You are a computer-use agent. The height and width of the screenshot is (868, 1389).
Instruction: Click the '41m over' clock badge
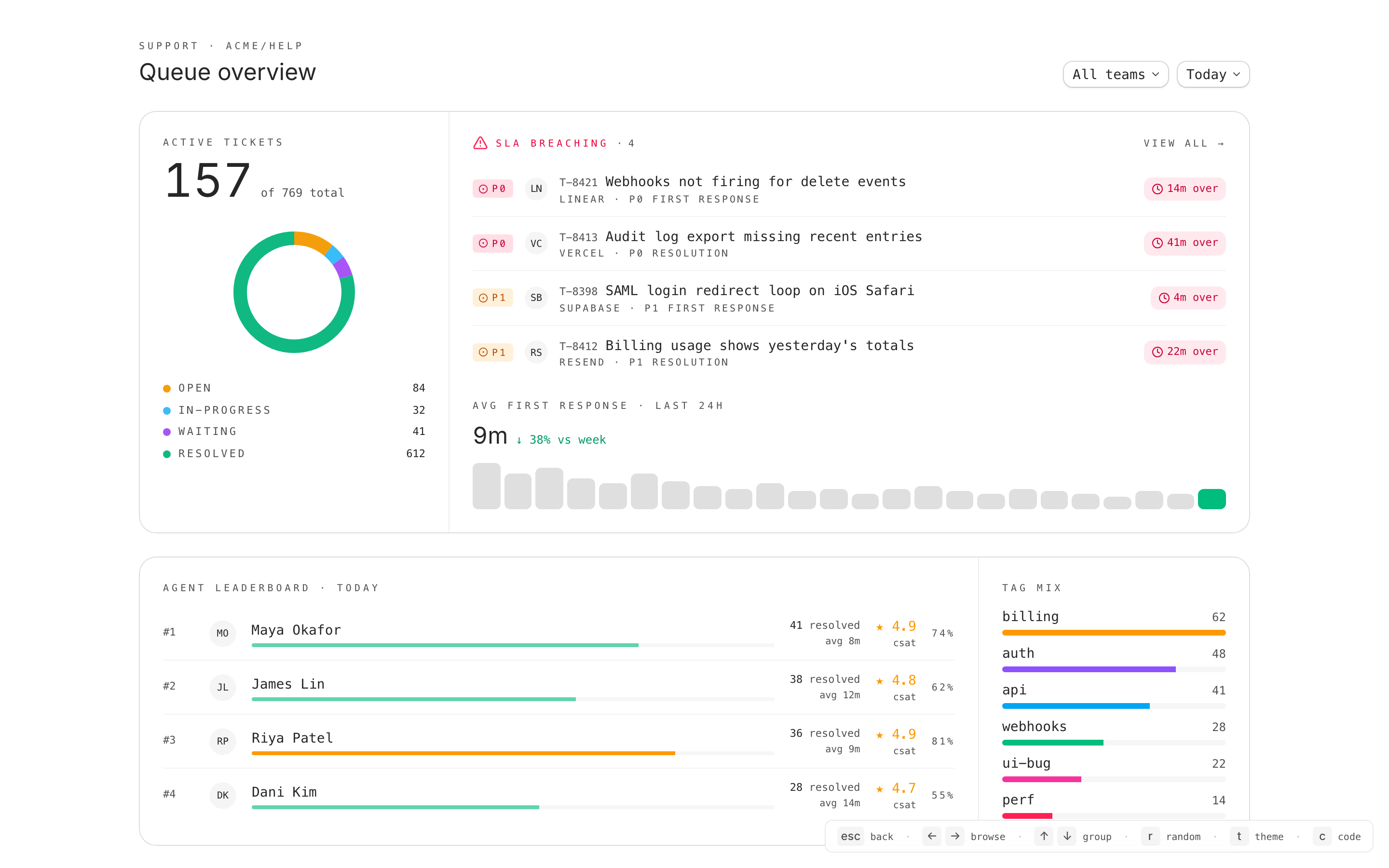point(1184,243)
